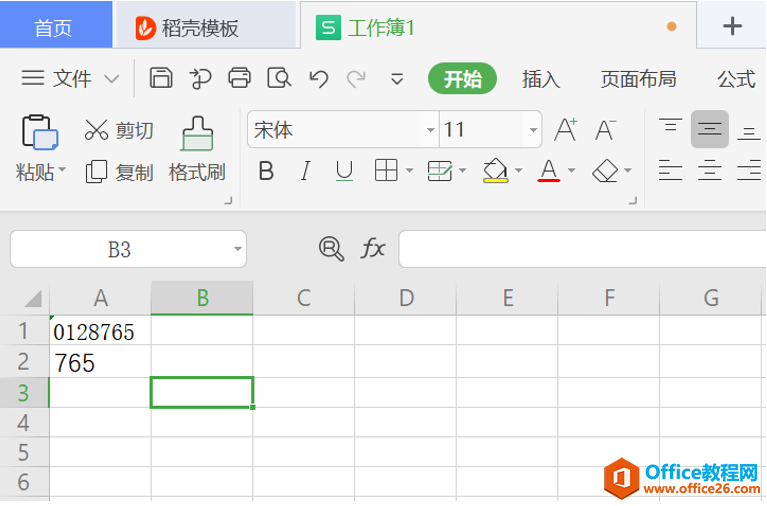Open the 页面布局 ribbon tab
This screenshot has height=506, width=767.
[x=638, y=79]
